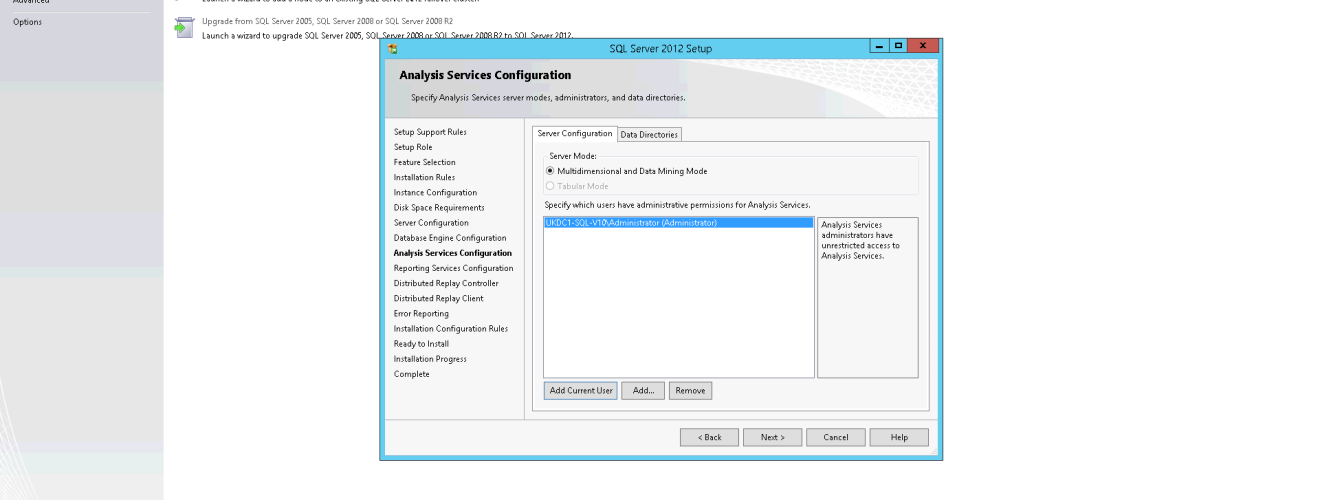The height and width of the screenshot is (500, 1320).
Task: Proceed with the Next > button
Action: (x=772, y=437)
